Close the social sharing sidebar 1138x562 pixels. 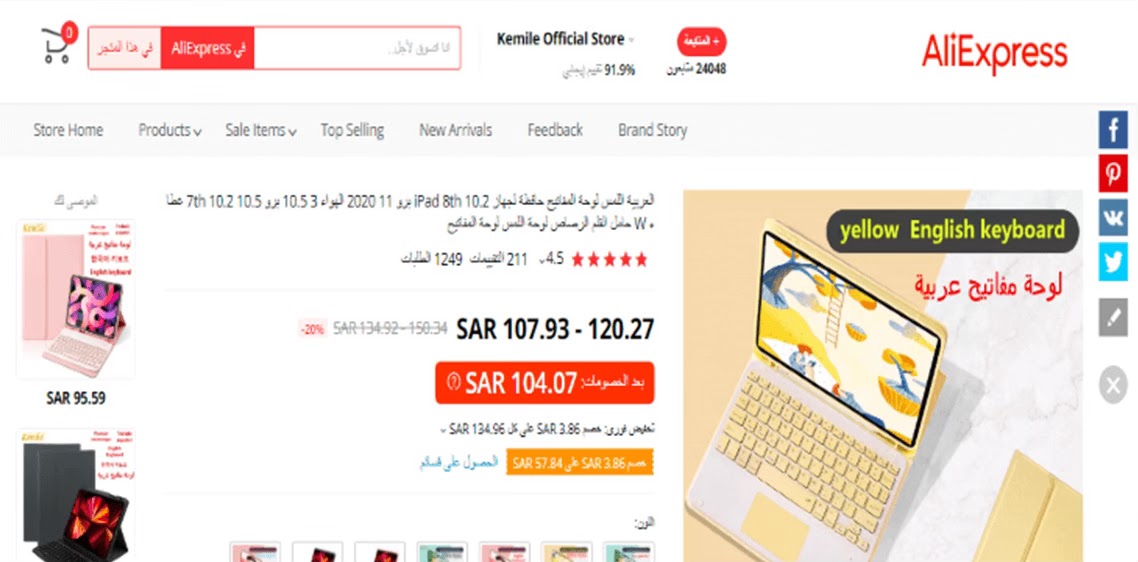pos(1113,385)
